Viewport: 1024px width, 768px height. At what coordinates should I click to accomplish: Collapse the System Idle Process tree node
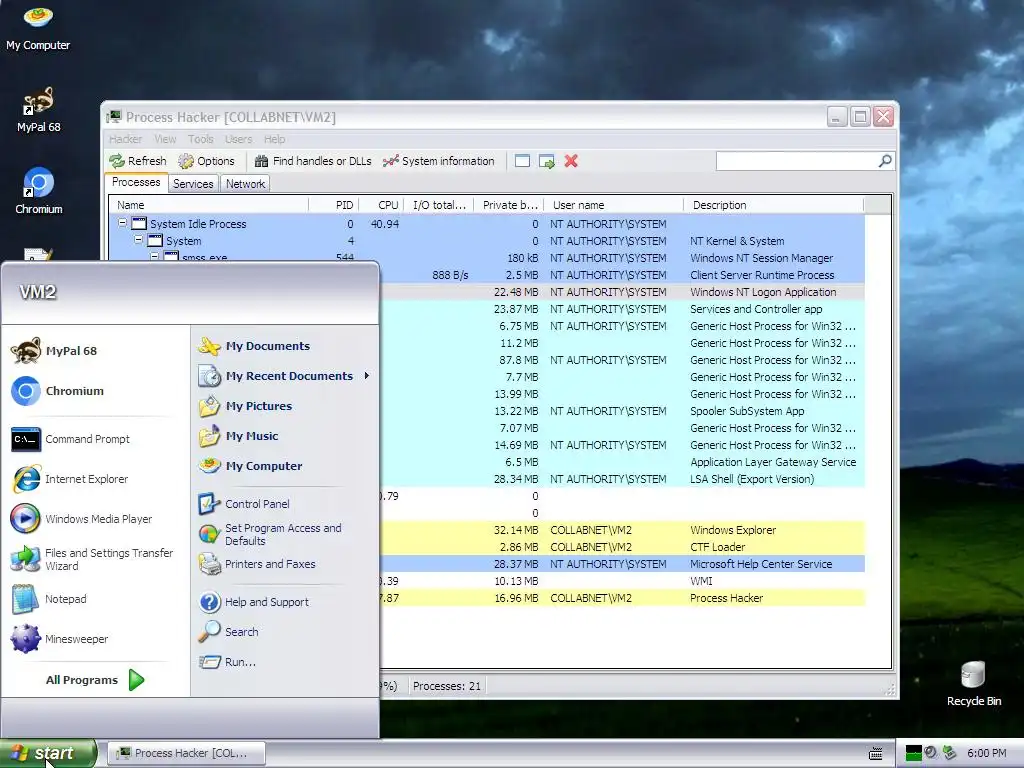point(122,223)
